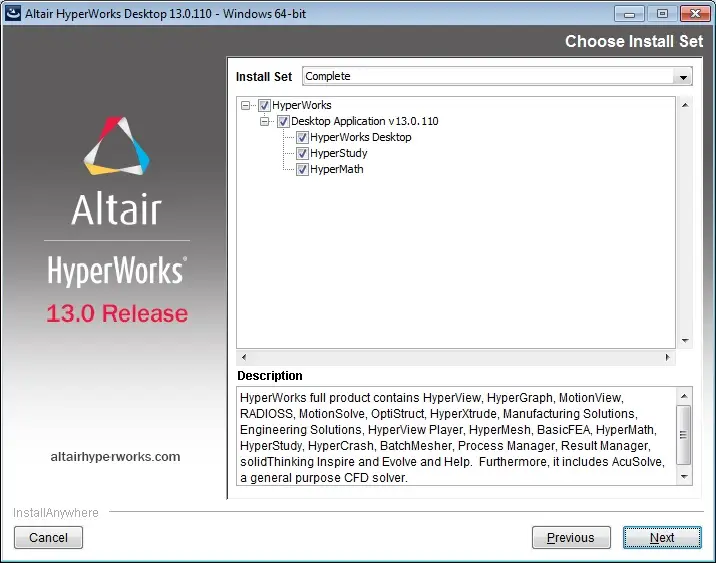
Task: Click the Description text area
Action: tap(457, 437)
